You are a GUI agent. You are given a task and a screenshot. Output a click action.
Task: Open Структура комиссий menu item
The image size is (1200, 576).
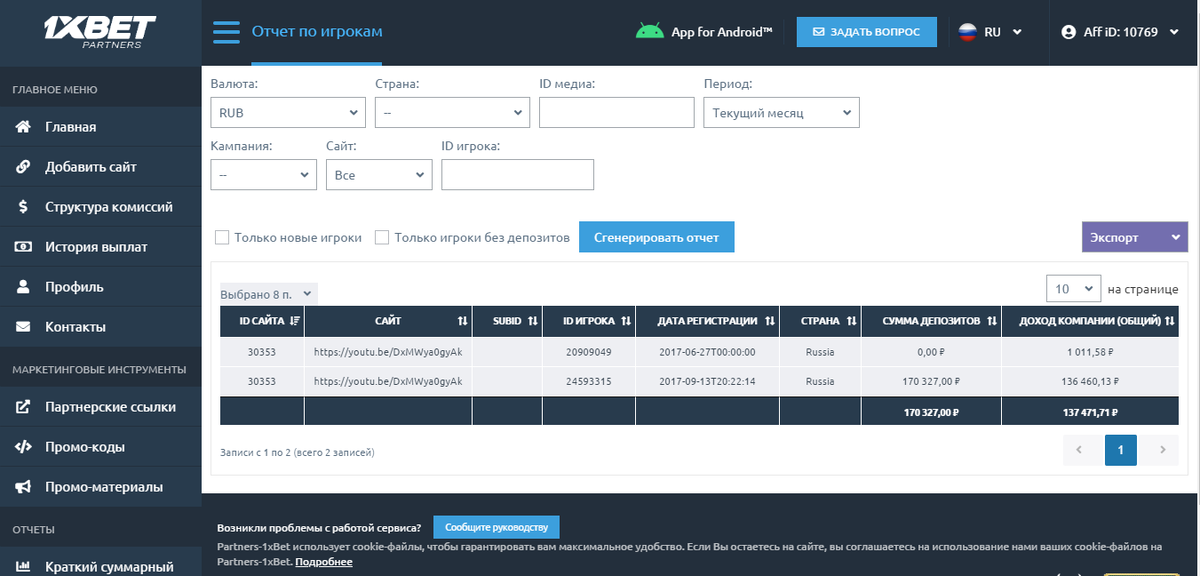click(x=100, y=207)
